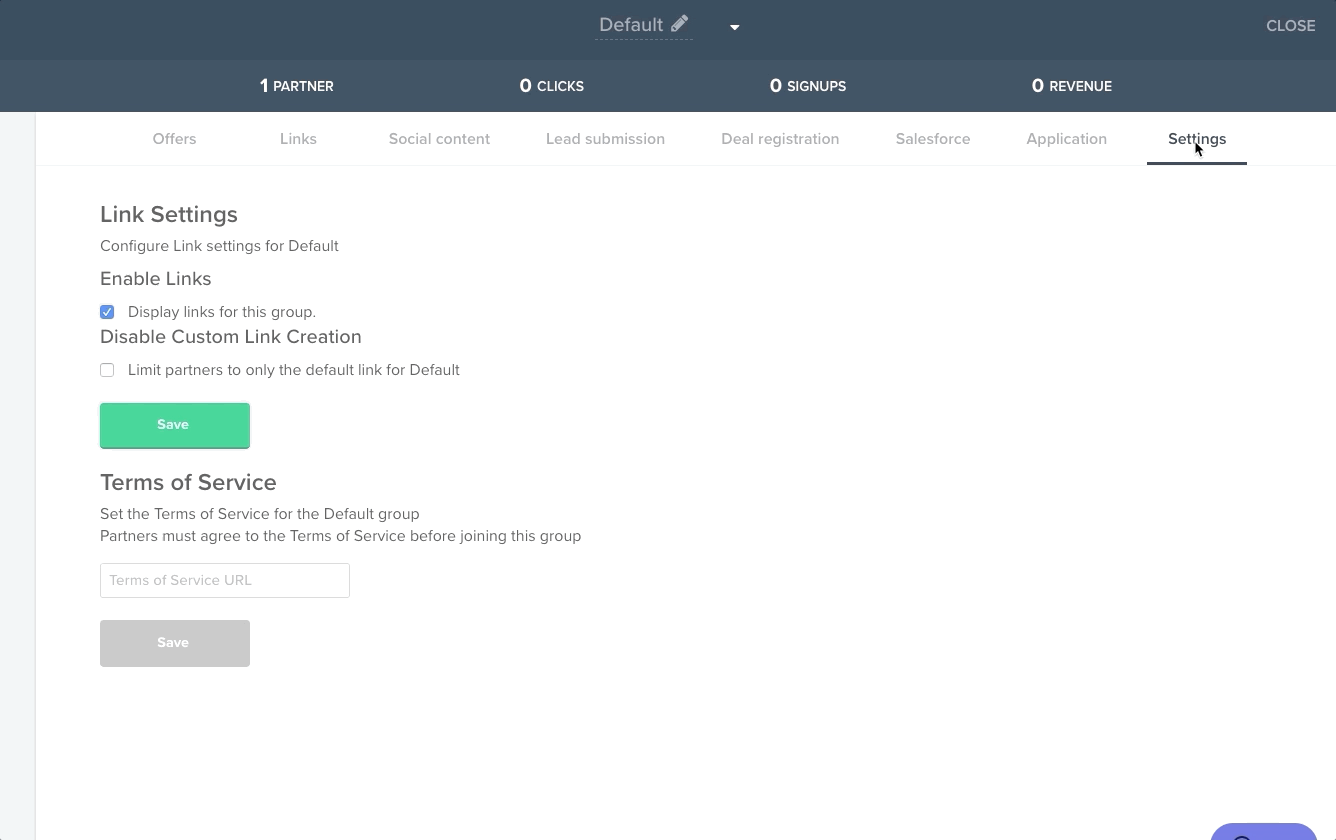Open the Salesforce tab
The width and height of the screenshot is (1336, 840).
click(932, 139)
